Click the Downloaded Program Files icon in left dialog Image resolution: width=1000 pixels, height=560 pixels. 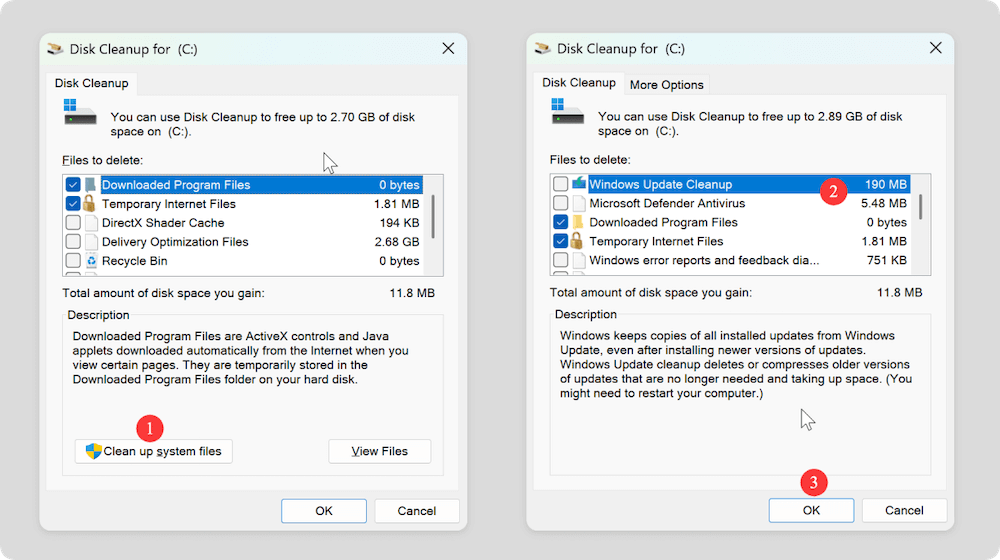coord(91,185)
